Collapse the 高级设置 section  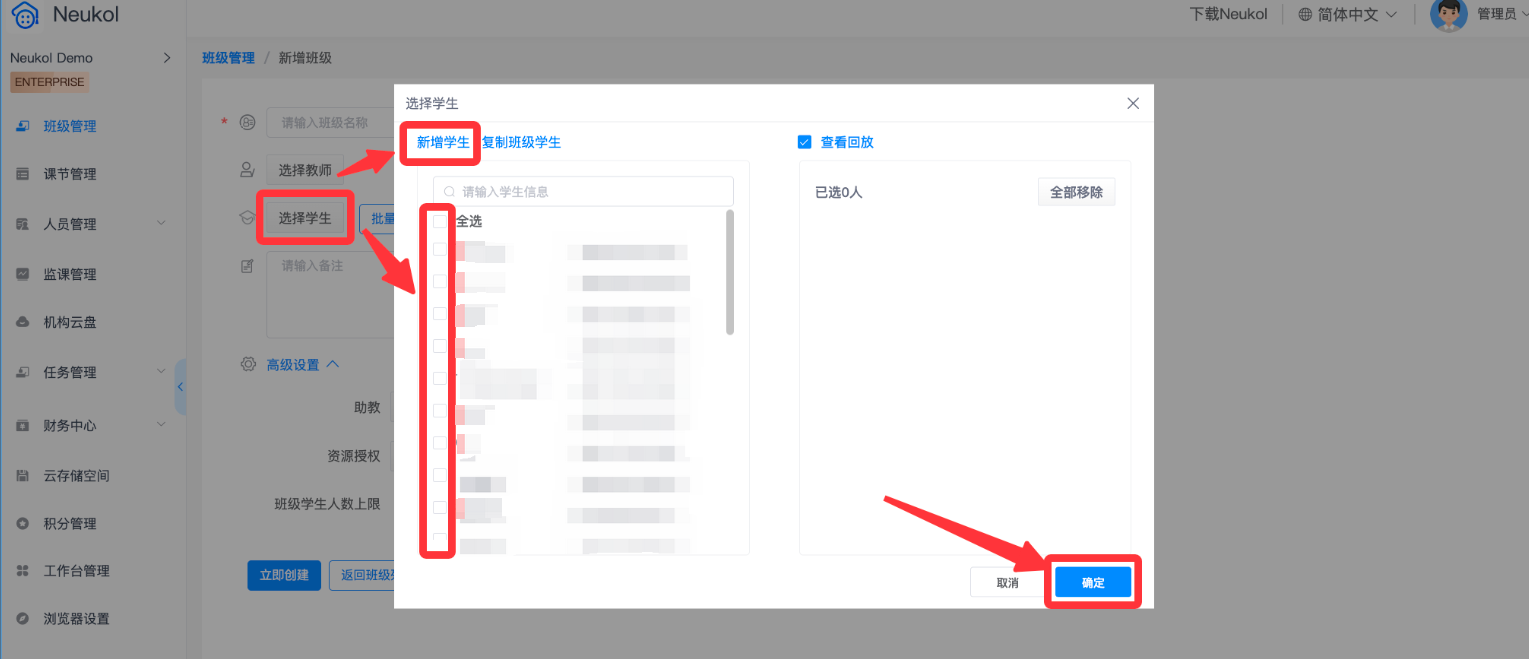(x=303, y=365)
